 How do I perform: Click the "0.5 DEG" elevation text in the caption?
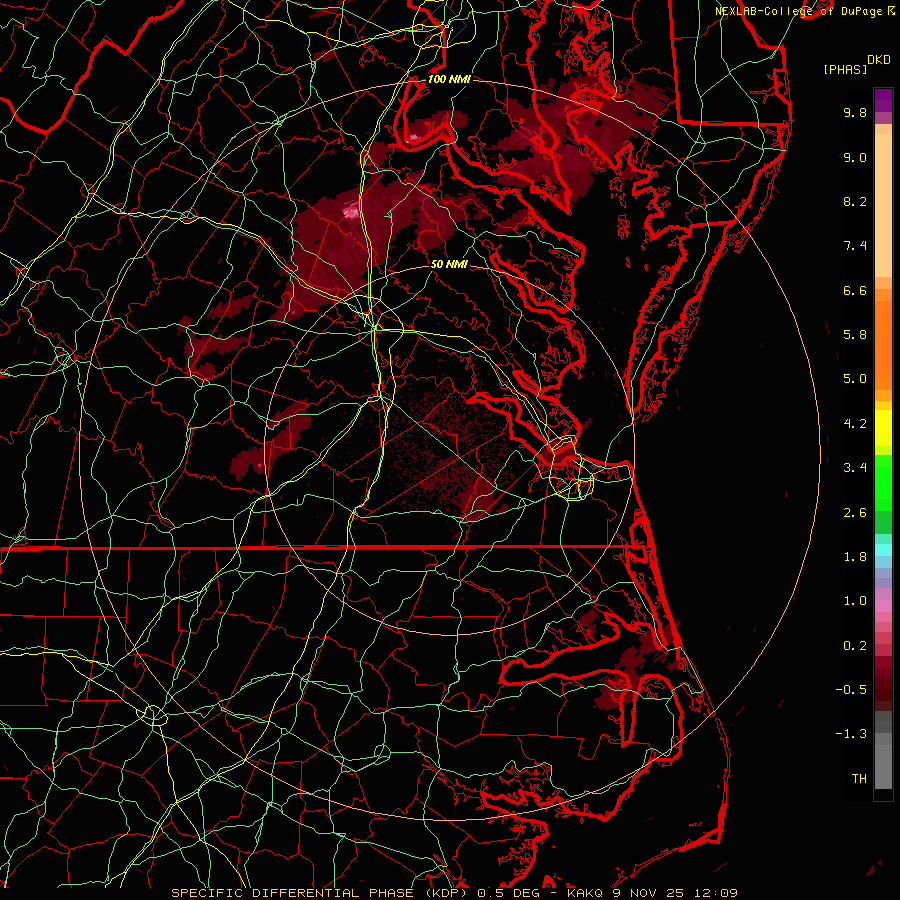click(509, 893)
